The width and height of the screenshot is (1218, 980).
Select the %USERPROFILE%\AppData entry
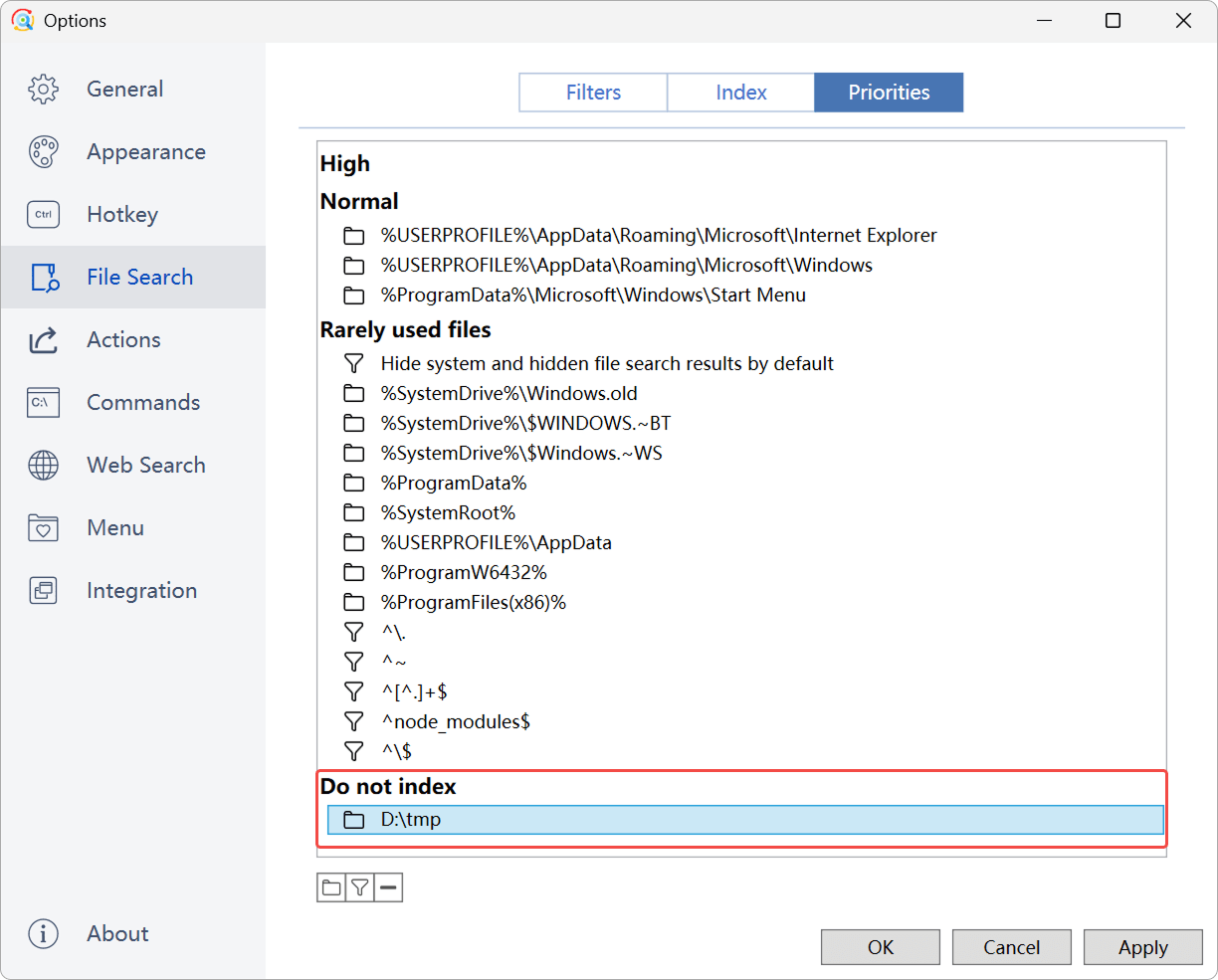click(497, 543)
